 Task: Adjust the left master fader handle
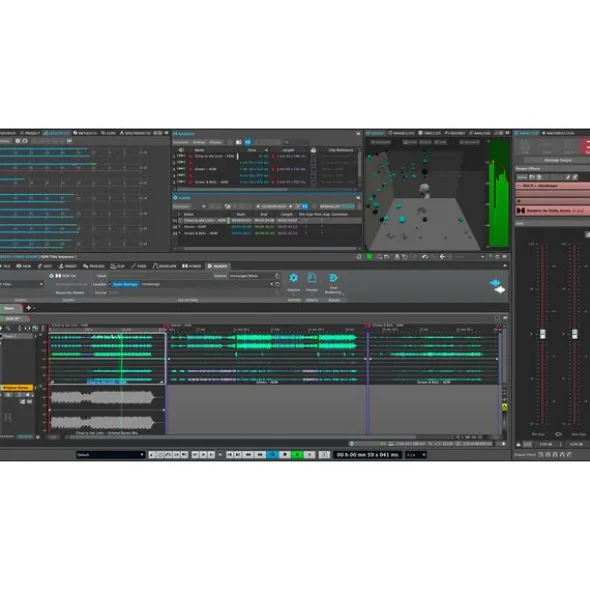543,334
